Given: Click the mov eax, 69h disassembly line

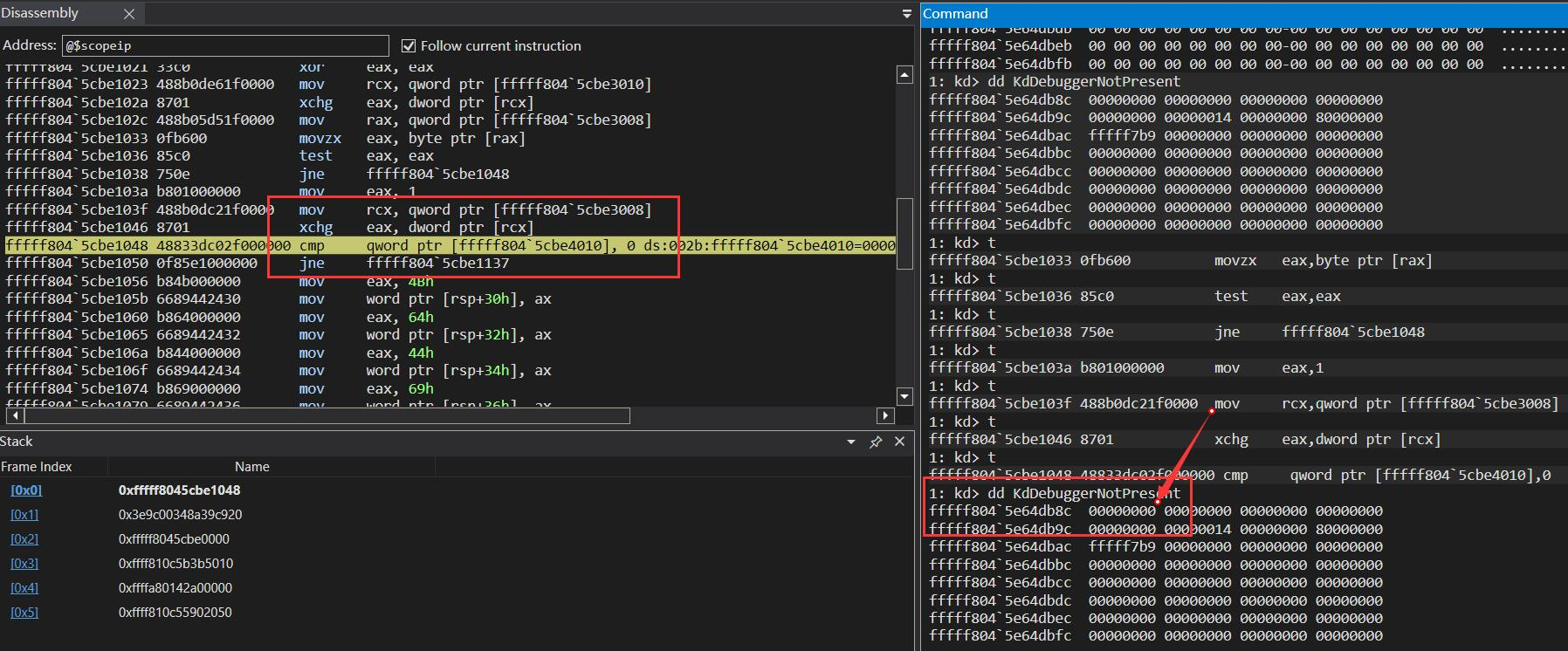Looking at the screenshot, I should click(x=219, y=388).
